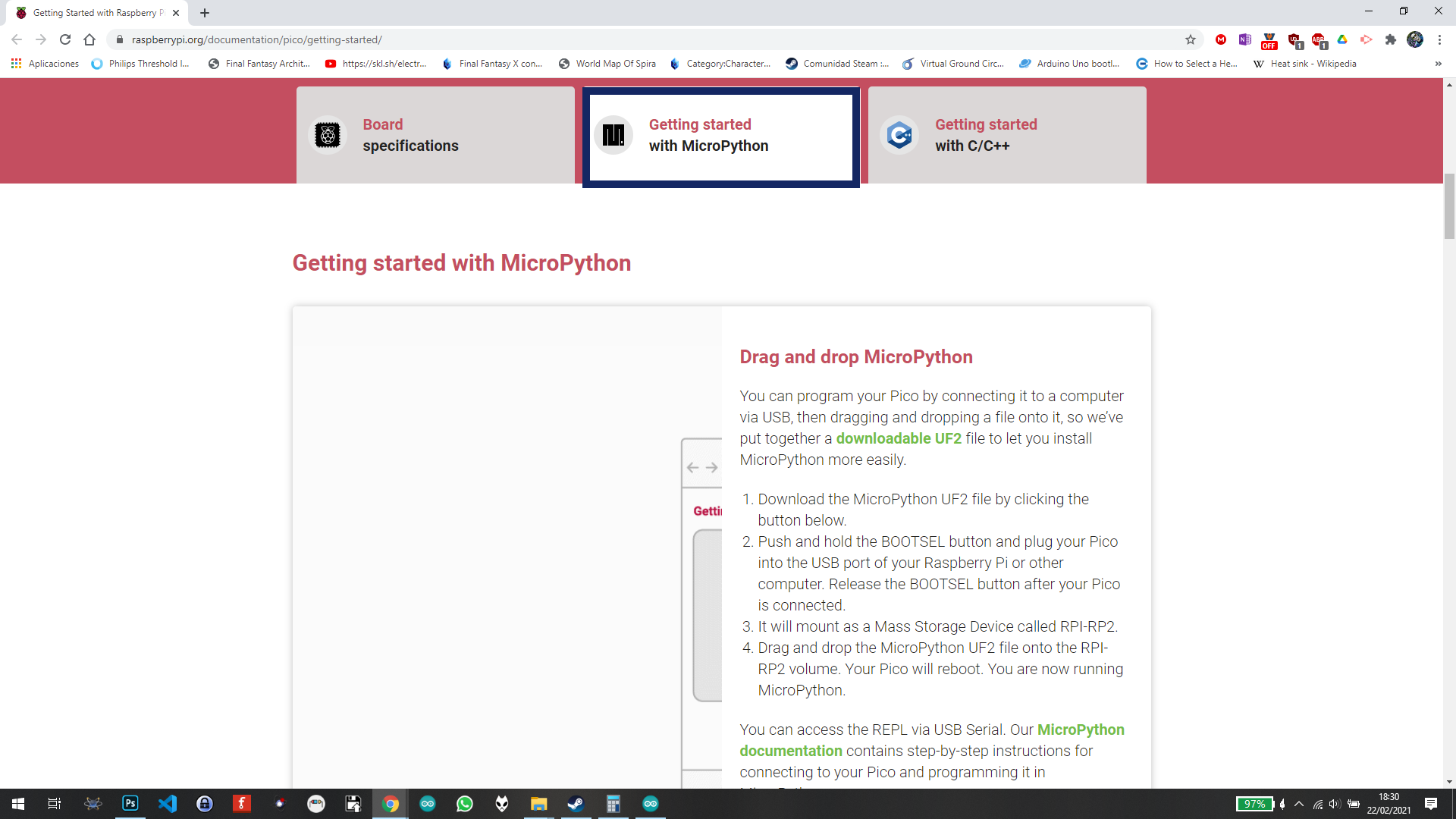Screen dimensions: 1456x819
Task: Show more bookmarks with the chevron
Action: click(1439, 64)
